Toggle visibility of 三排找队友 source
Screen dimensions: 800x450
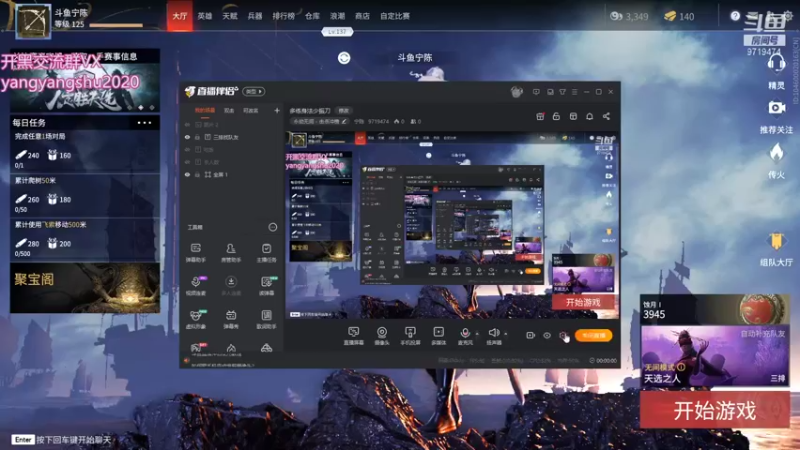pyautogui.click(x=187, y=137)
